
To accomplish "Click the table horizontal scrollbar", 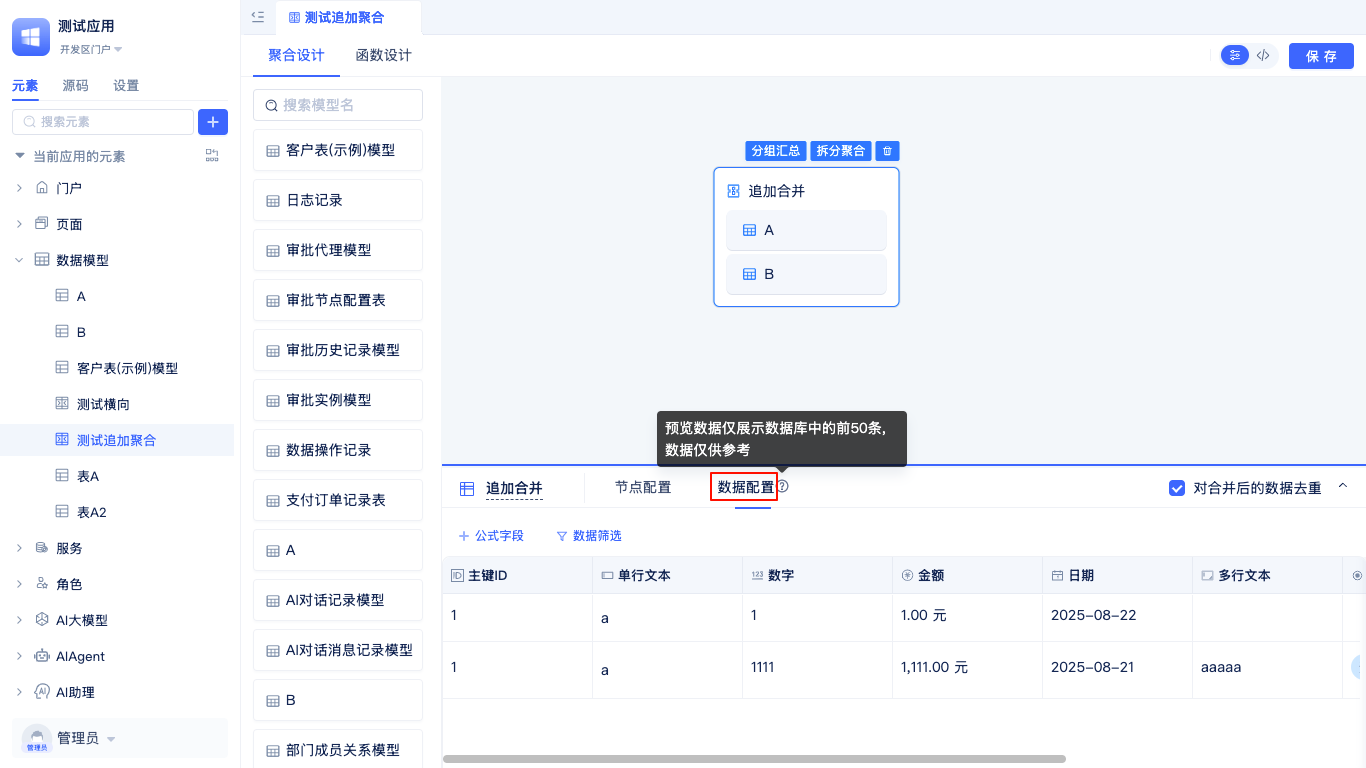I will (754, 759).
